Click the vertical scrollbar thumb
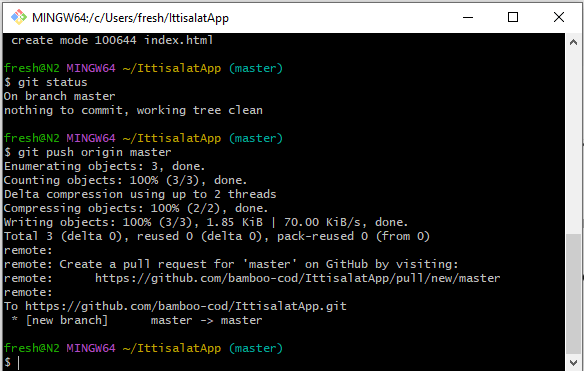 click(573, 294)
